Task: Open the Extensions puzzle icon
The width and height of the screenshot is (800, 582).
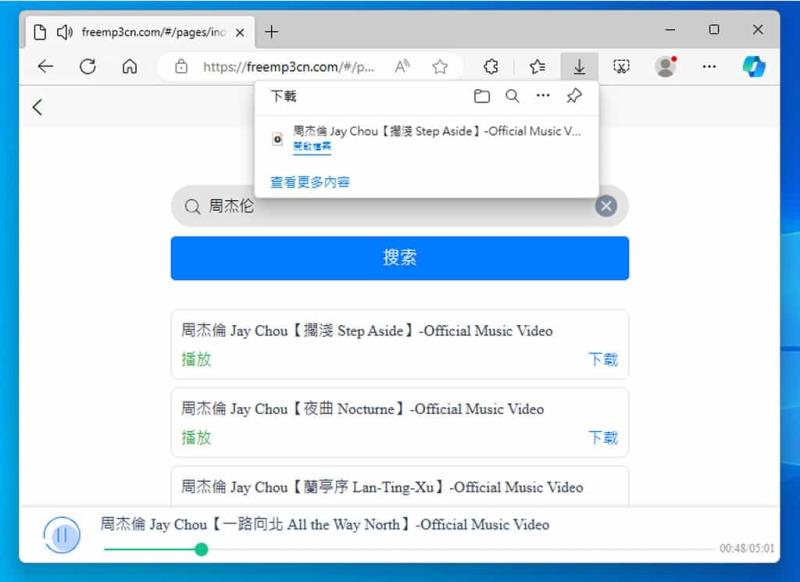Action: click(x=491, y=66)
